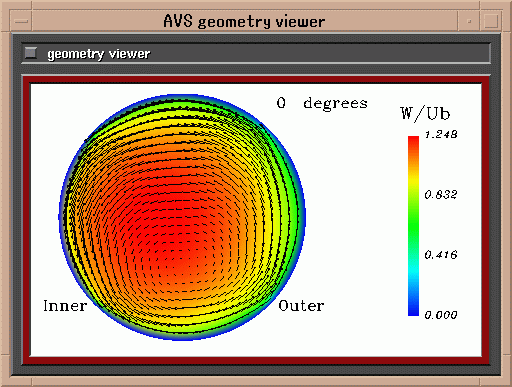The height and width of the screenshot is (387, 512).
Task: Click the small square geometry viewer icon
Action: [x=31, y=53]
